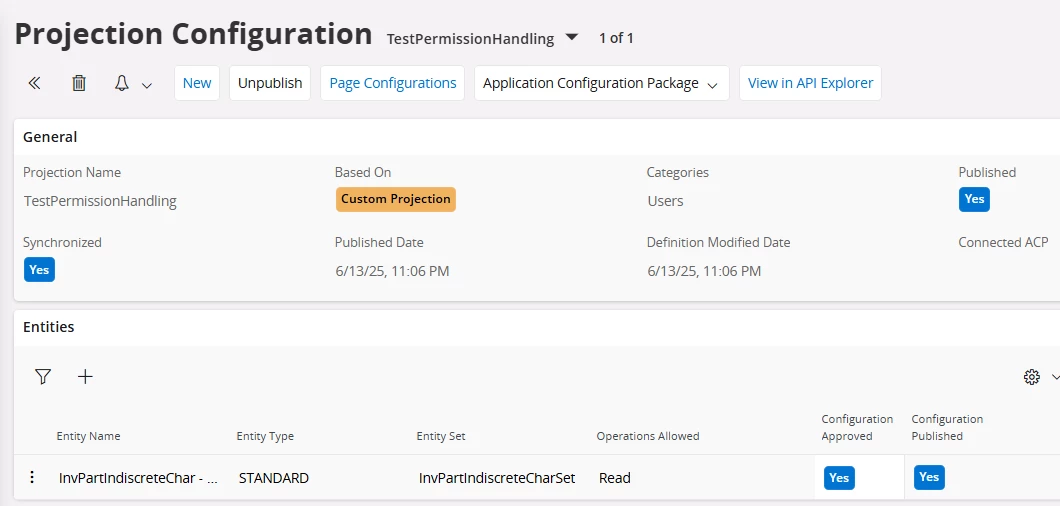Viewport: 1060px width, 506px height.
Task: Click the trash delete icon
Action: (79, 83)
